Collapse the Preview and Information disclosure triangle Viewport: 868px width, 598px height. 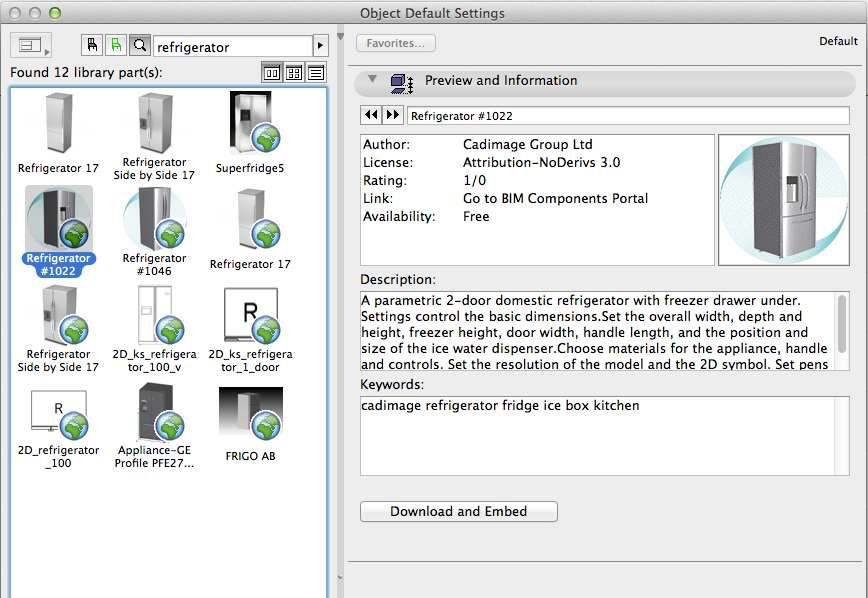click(x=374, y=80)
